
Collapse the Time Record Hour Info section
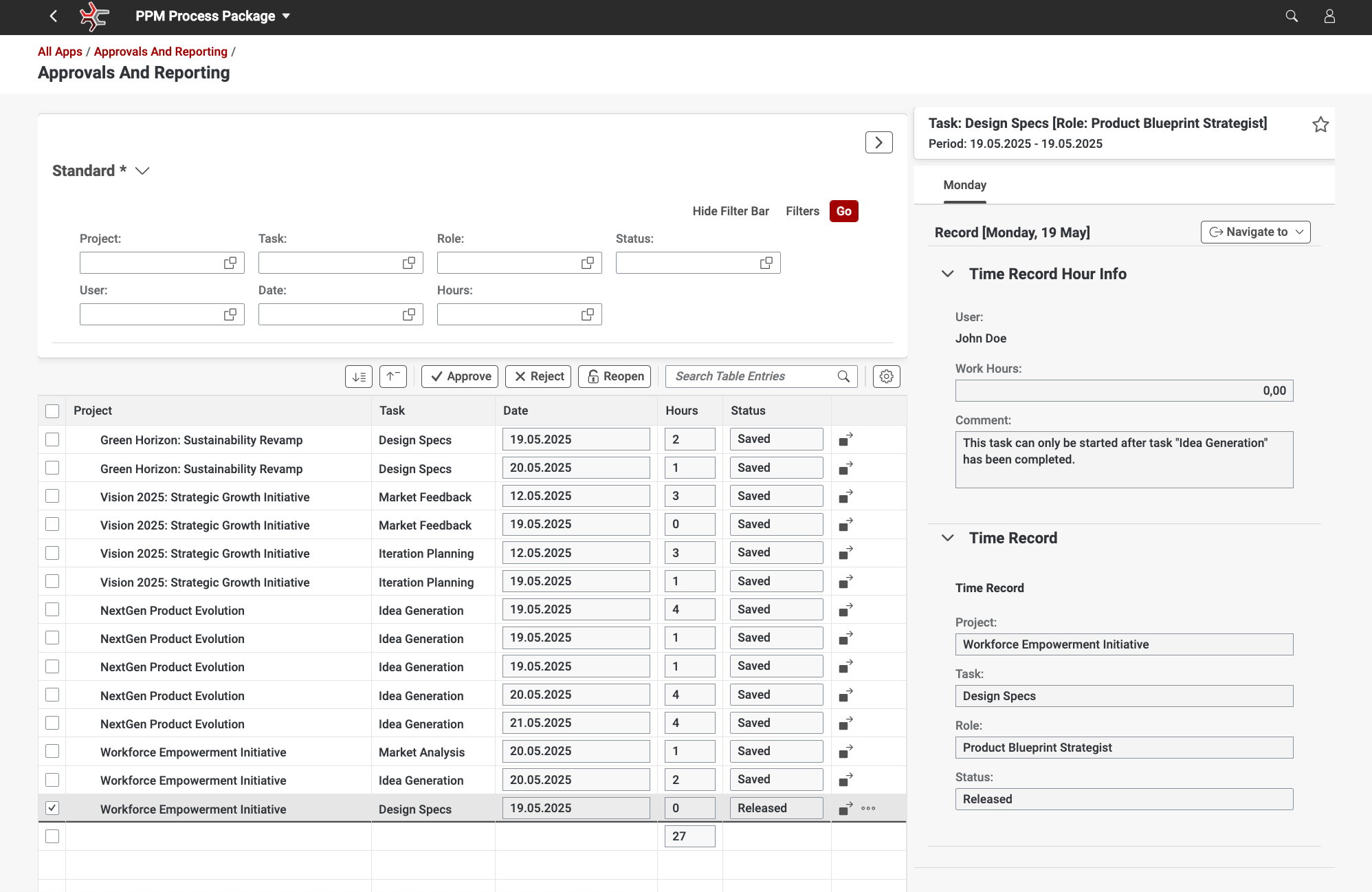click(947, 274)
